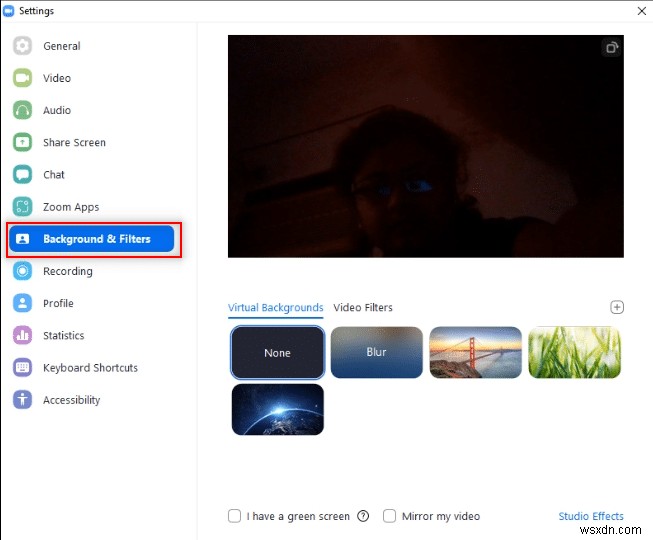Viewport: 653px width, 540px height.
Task: Click the General settings gear icon
Action: click(x=22, y=46)
